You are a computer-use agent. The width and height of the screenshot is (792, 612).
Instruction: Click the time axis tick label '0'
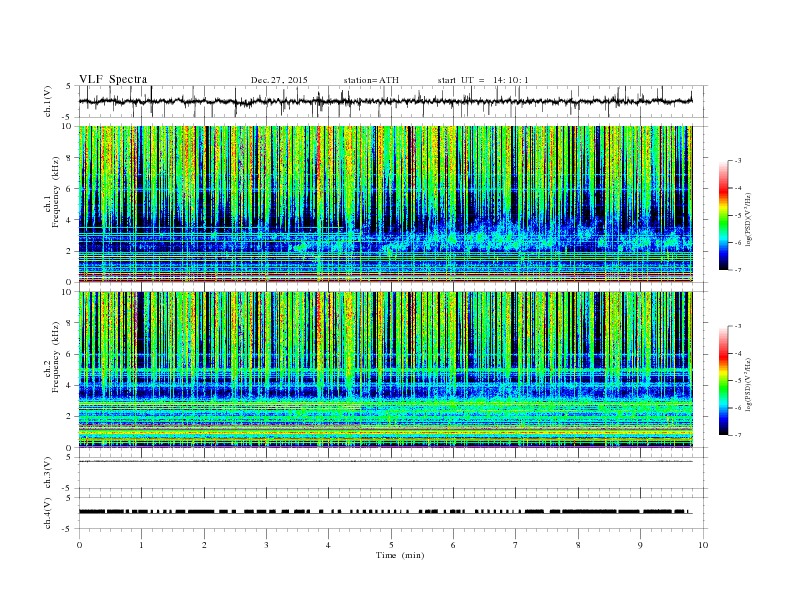[x=79, y=545]
